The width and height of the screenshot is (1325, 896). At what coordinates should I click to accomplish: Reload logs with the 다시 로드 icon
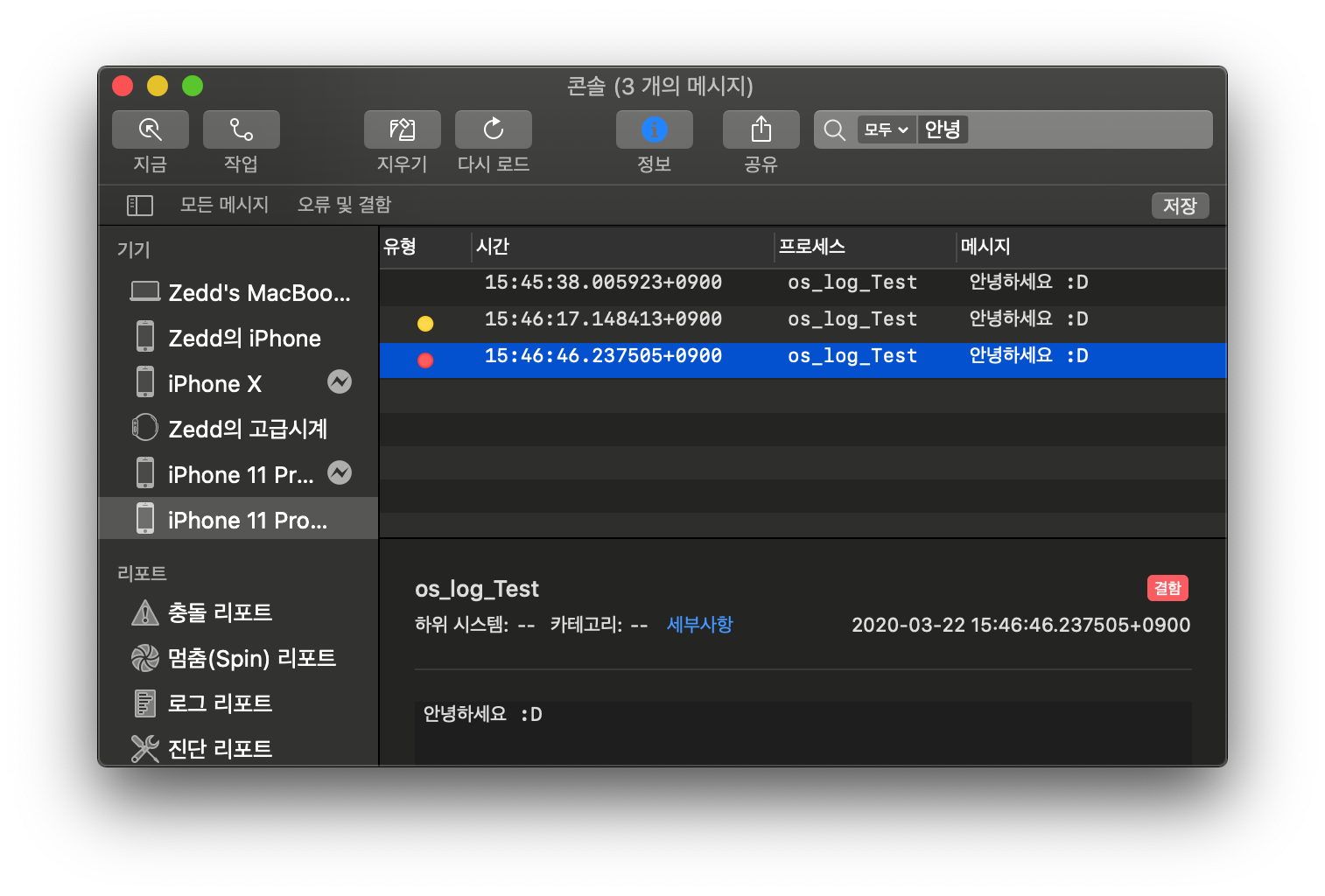[494, 129]
